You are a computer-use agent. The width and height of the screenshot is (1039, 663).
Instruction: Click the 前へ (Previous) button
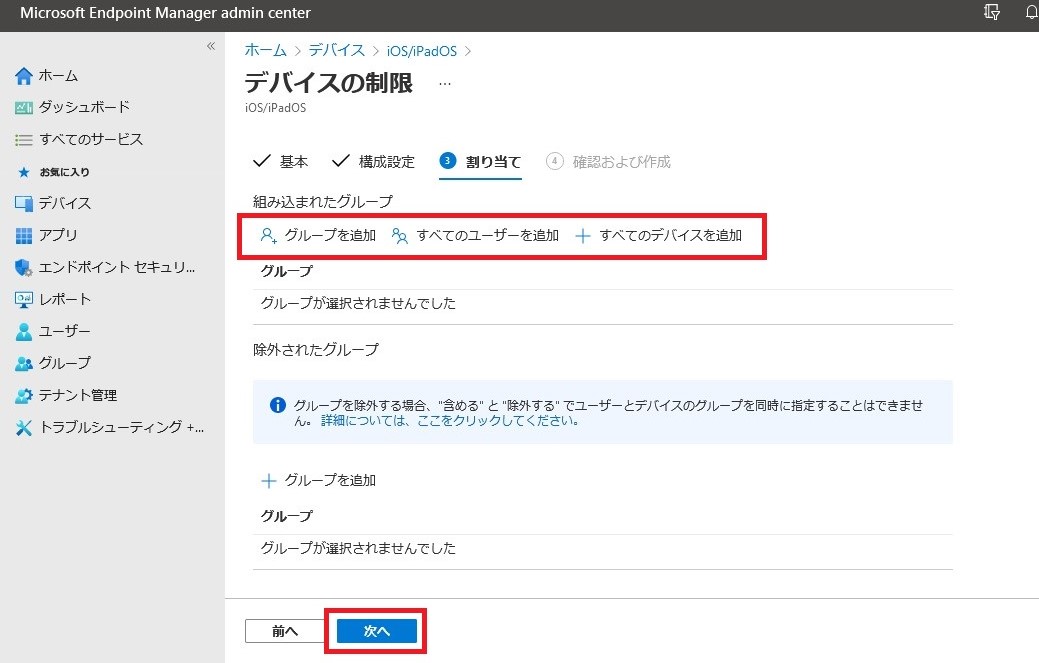pos(285,631)
